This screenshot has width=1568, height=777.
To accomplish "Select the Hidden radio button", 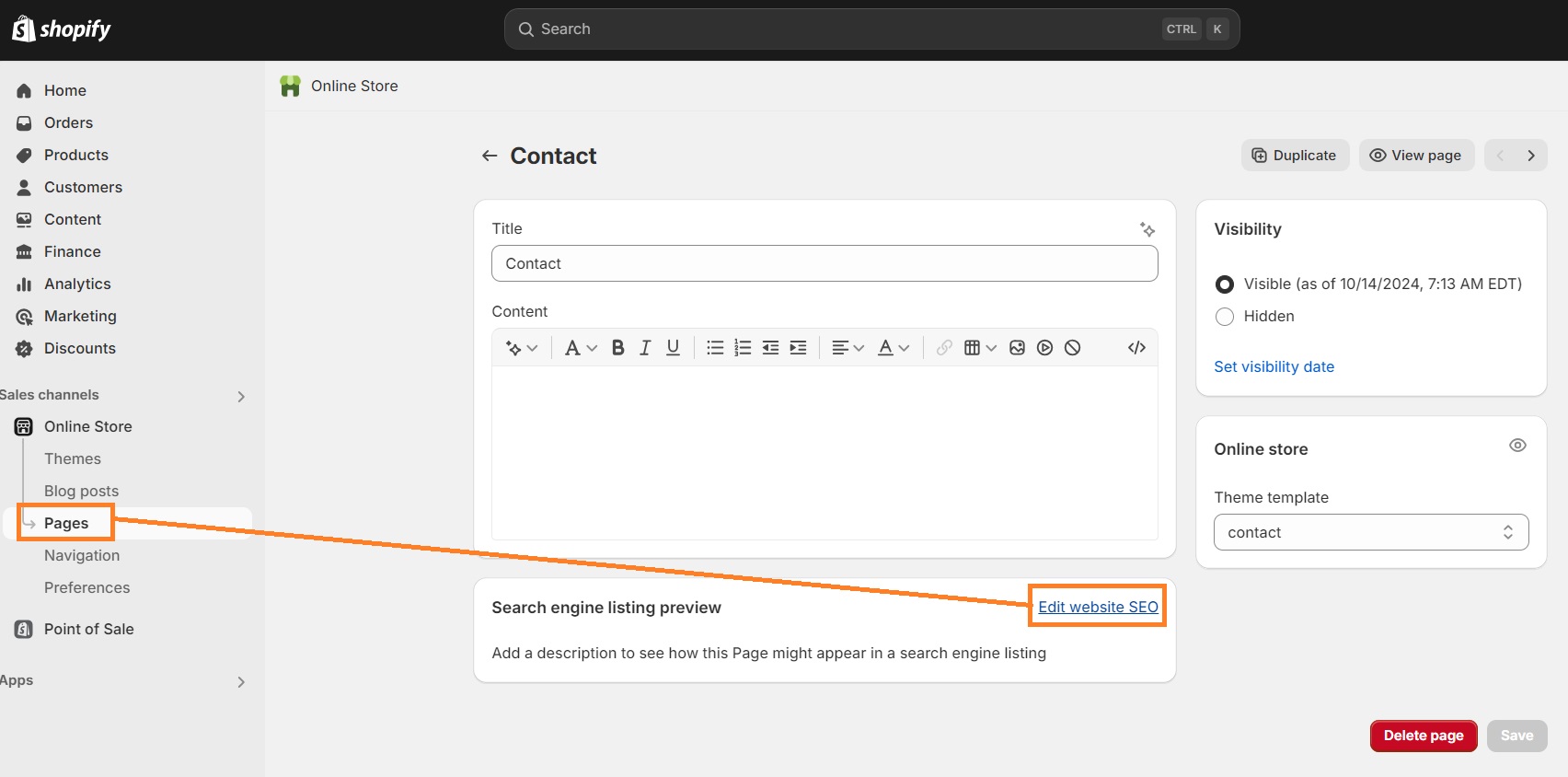I will [x=1225, y=317].
